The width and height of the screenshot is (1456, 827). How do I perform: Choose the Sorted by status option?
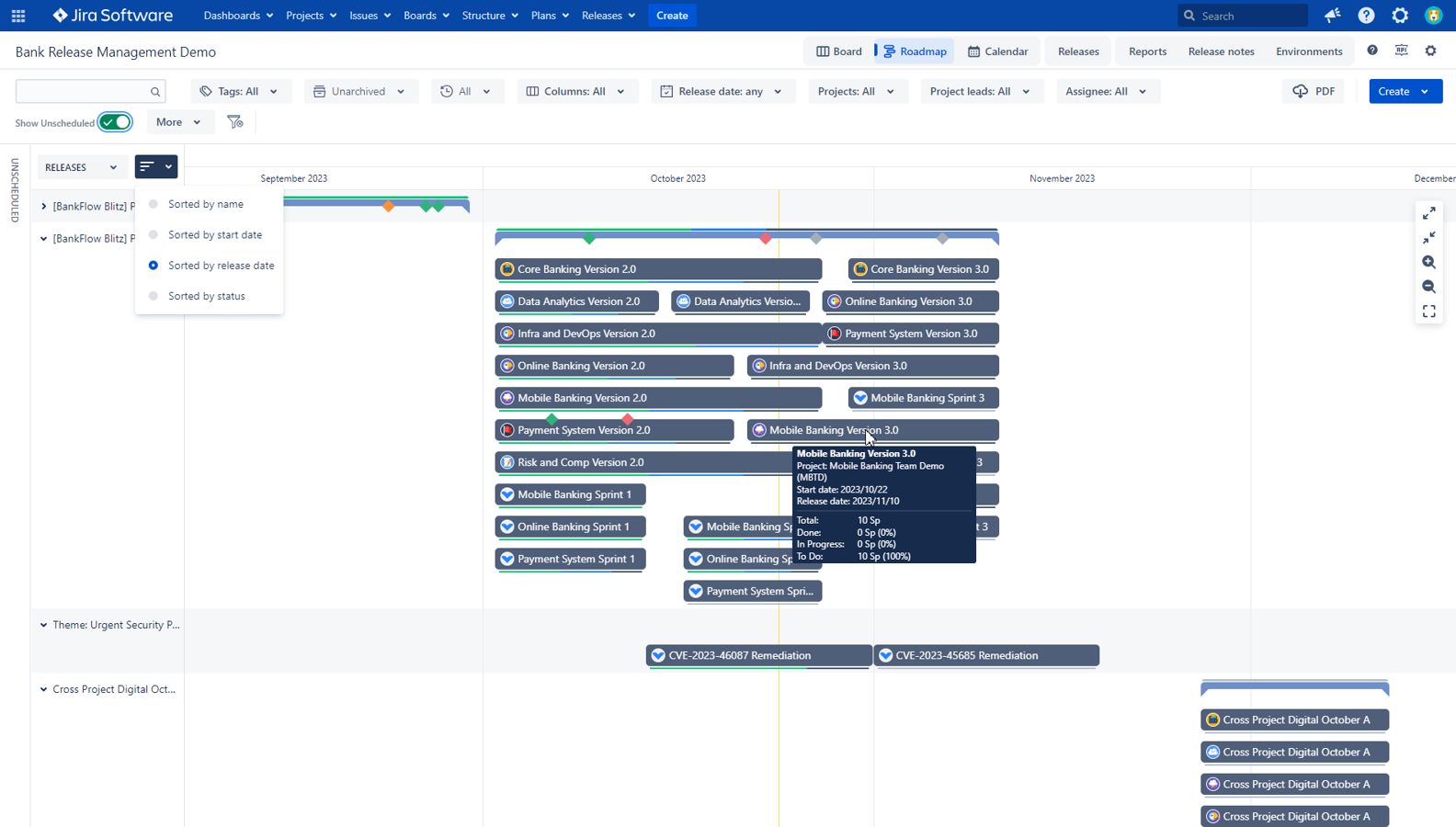(x=206, y=296)
